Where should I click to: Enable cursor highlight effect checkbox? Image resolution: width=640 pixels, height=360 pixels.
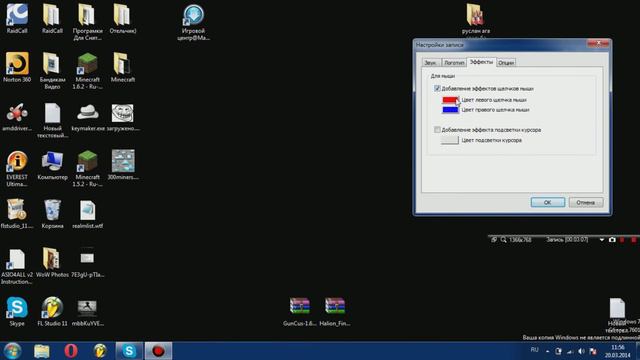point(437,130)
